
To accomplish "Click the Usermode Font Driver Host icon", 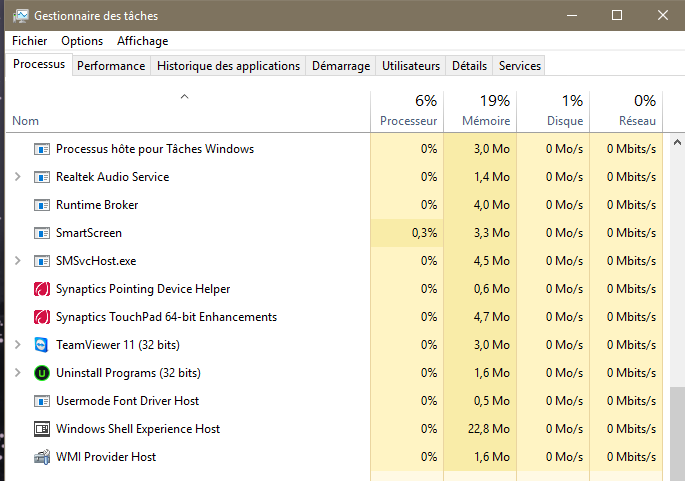I will click(x=42, y=401).
